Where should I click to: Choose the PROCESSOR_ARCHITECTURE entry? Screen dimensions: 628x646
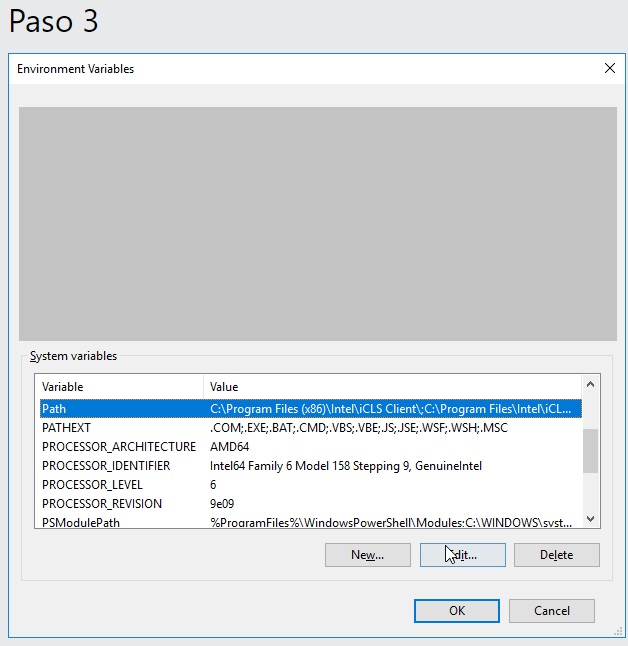118,447
